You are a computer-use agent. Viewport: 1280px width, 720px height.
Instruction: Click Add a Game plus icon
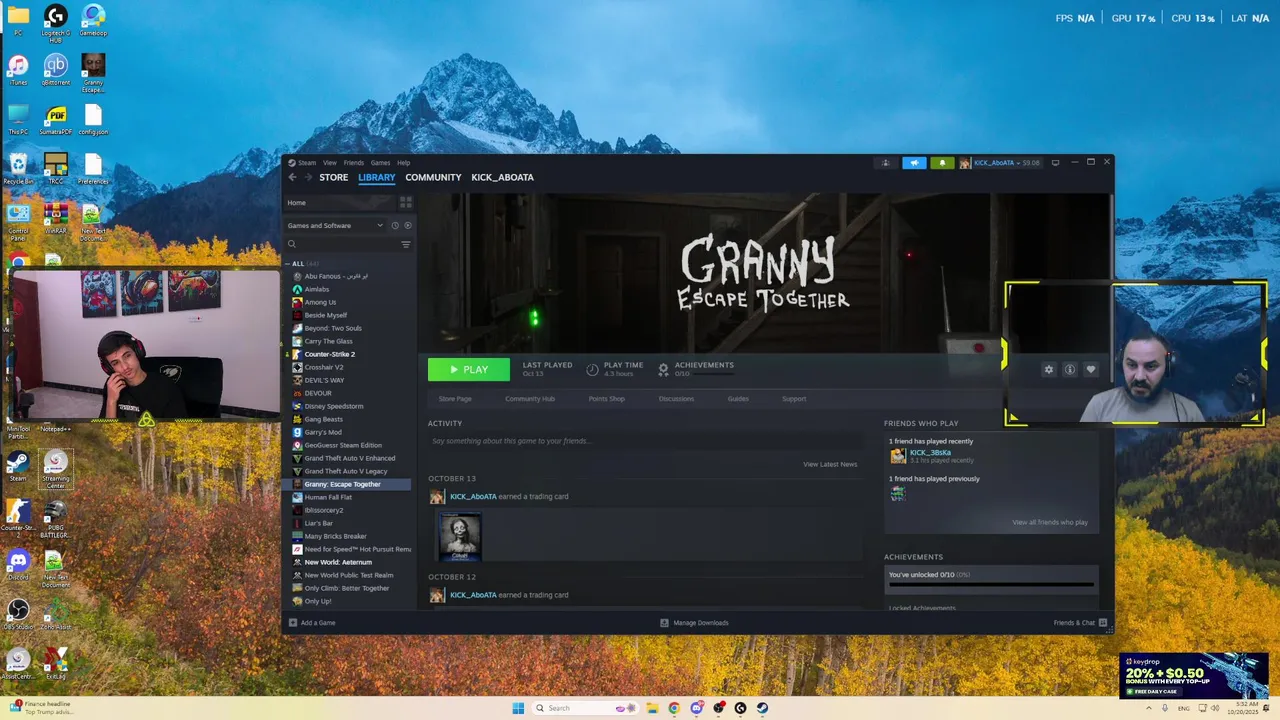click(293, 623)
